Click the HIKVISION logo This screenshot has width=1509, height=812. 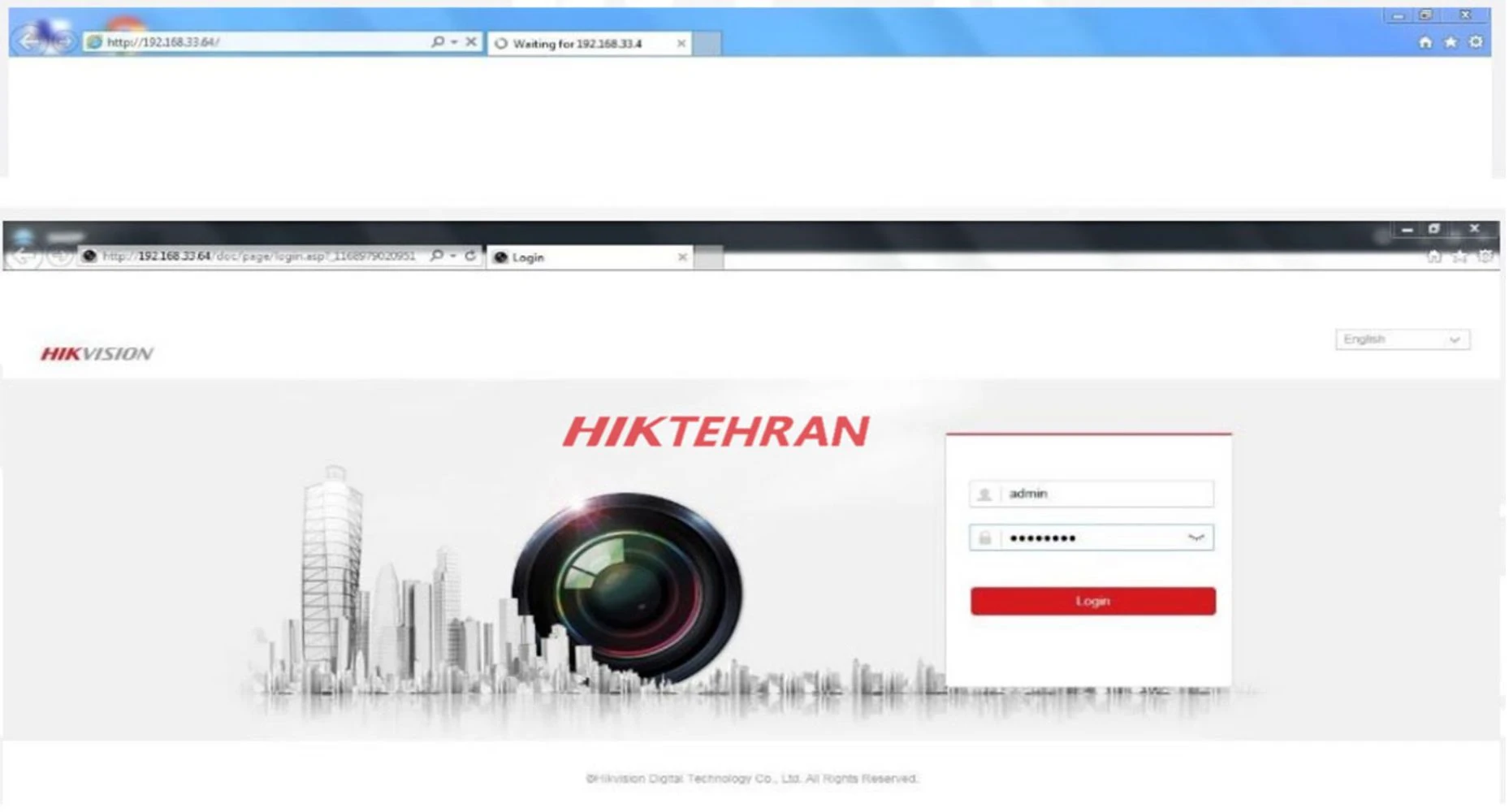pos(97,353)
